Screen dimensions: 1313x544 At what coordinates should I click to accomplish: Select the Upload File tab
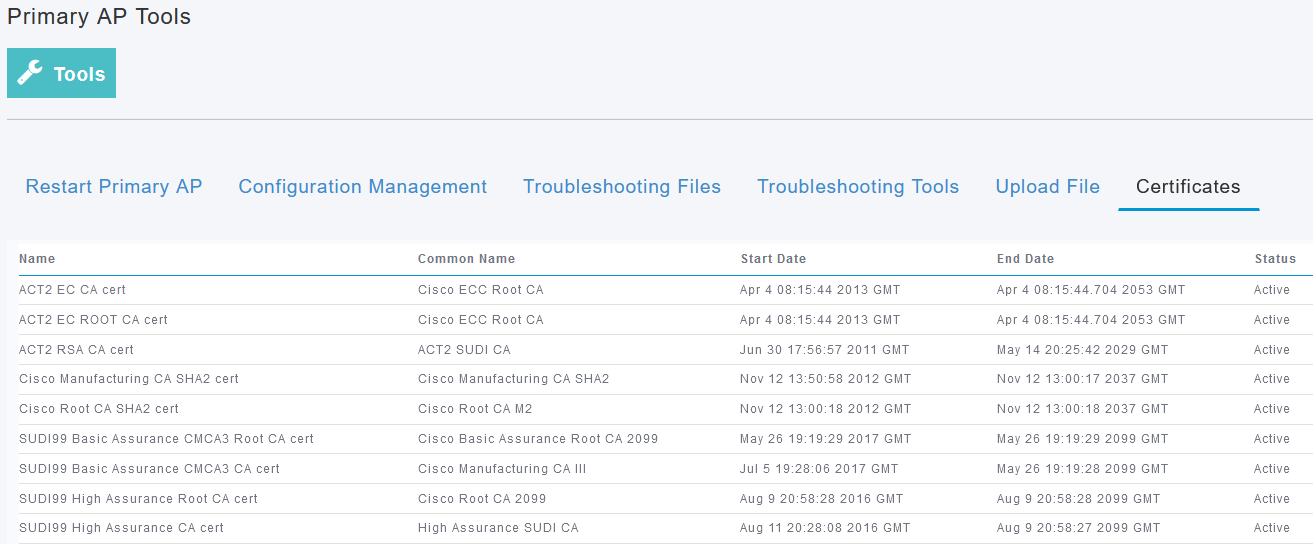(1047, 187)
